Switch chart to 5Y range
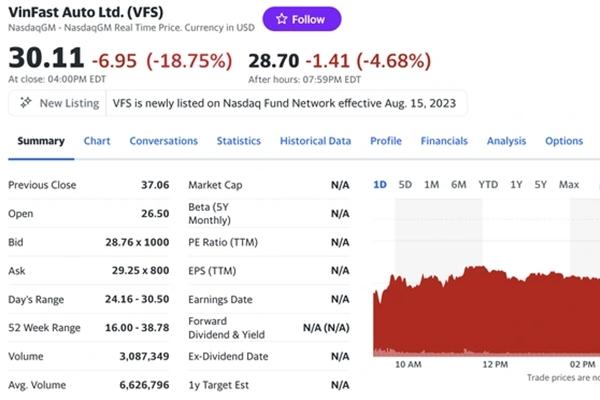This screenshot has height=400, width=600. click(540, 185)
